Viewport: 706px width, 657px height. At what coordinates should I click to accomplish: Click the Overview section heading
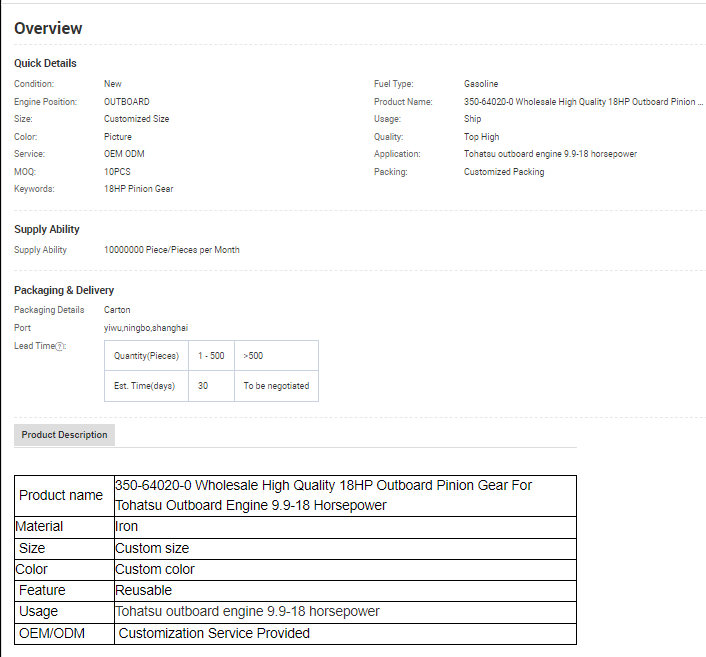click(x=48, y=28)
